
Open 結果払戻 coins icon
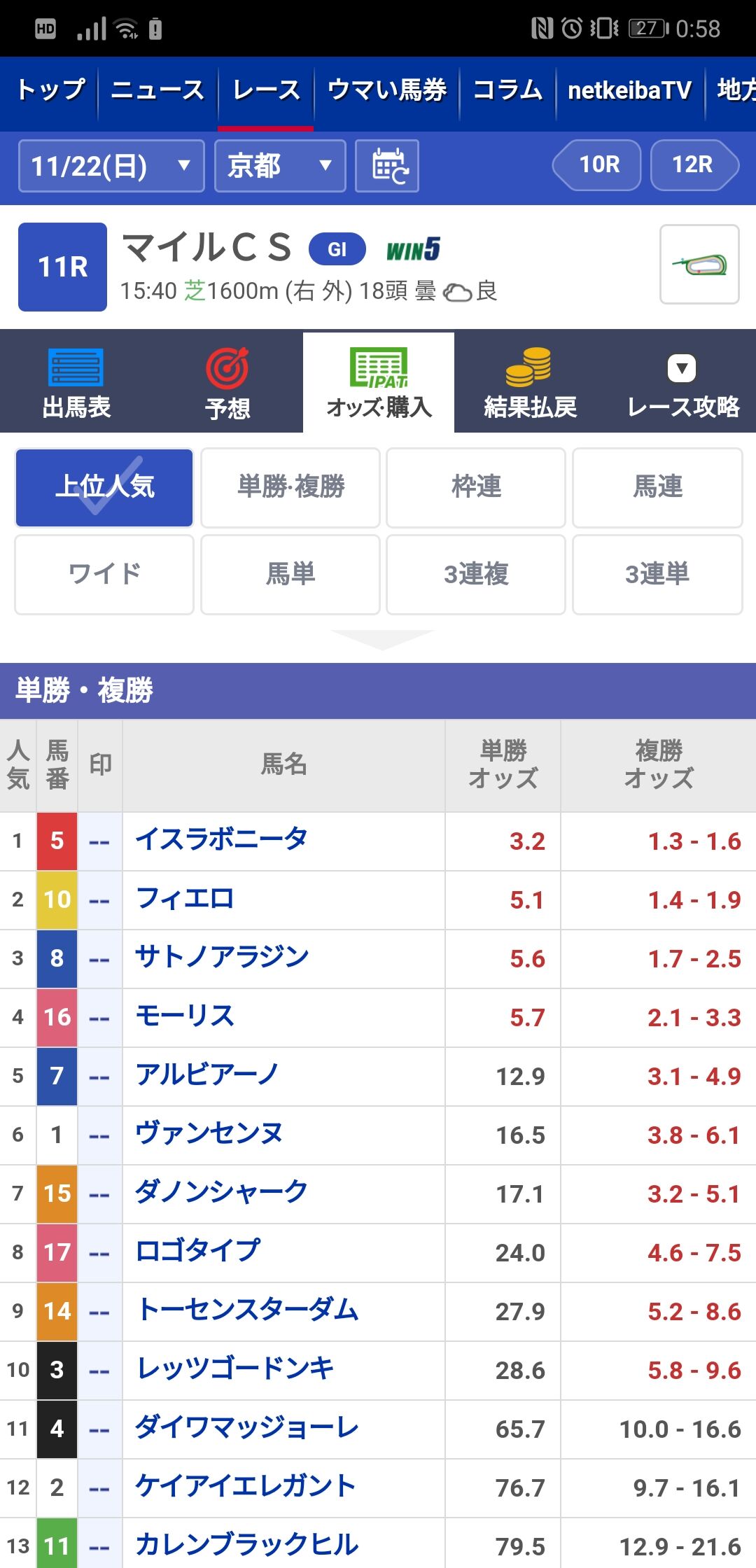tap(529, 367)
